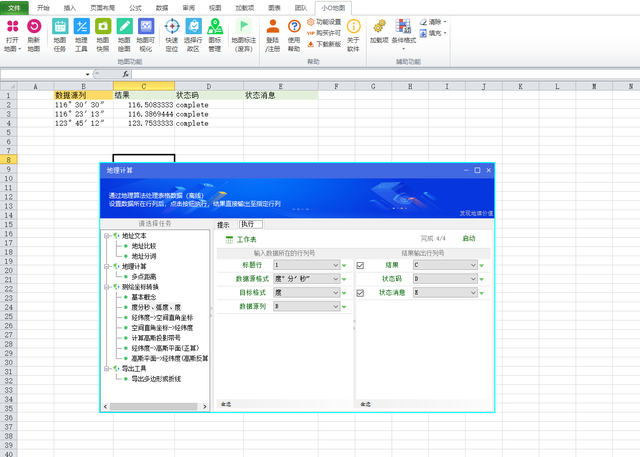640x457 pixels.
Task: Collapse the 测绘坐标转换 tree node
Action: 107,287
